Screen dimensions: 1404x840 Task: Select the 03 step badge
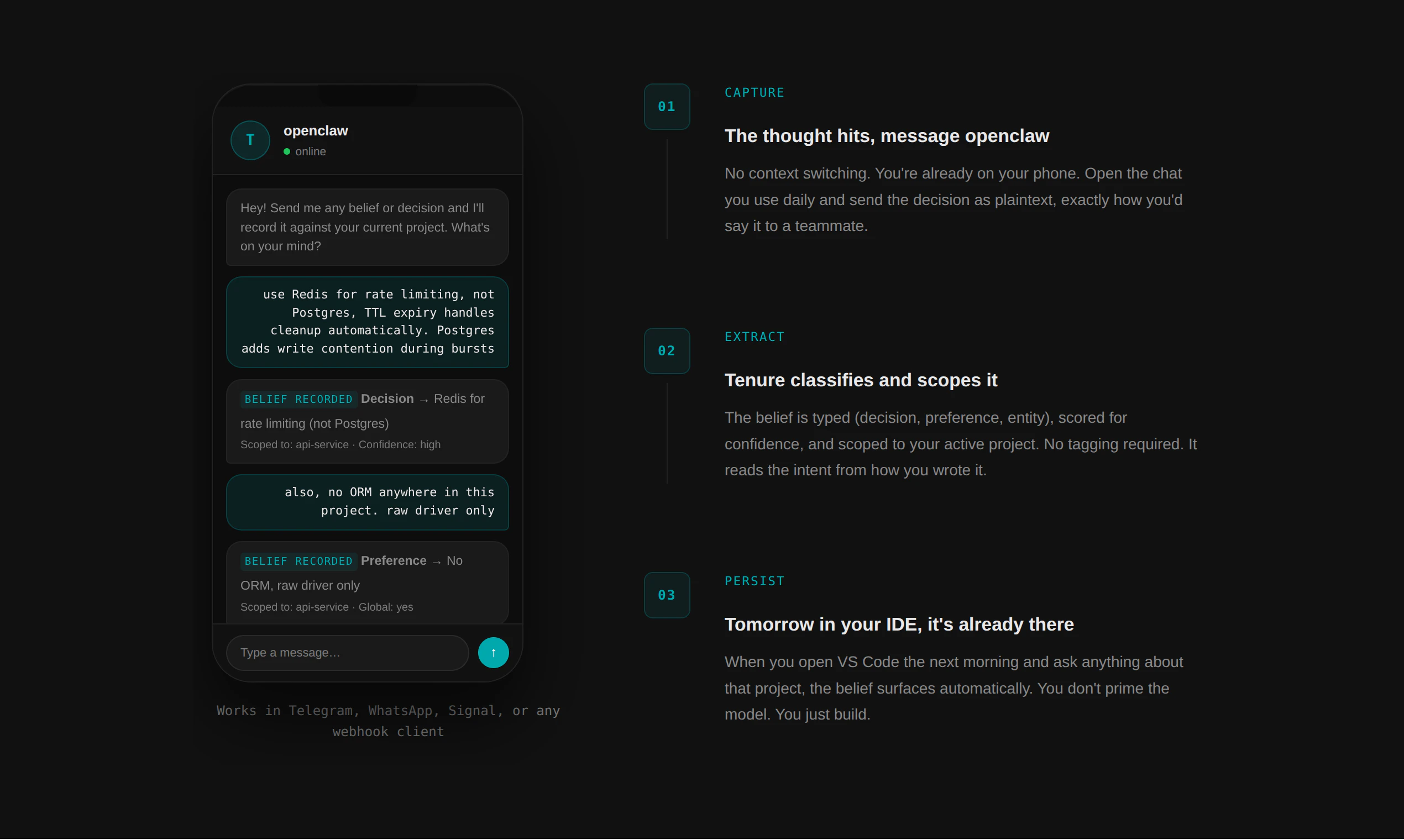[x=667, y=596]
